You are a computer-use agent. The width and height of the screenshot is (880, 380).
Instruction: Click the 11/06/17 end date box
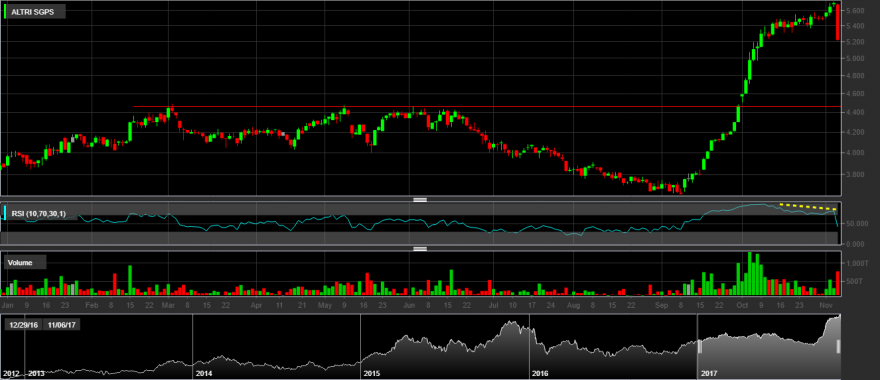62,324
